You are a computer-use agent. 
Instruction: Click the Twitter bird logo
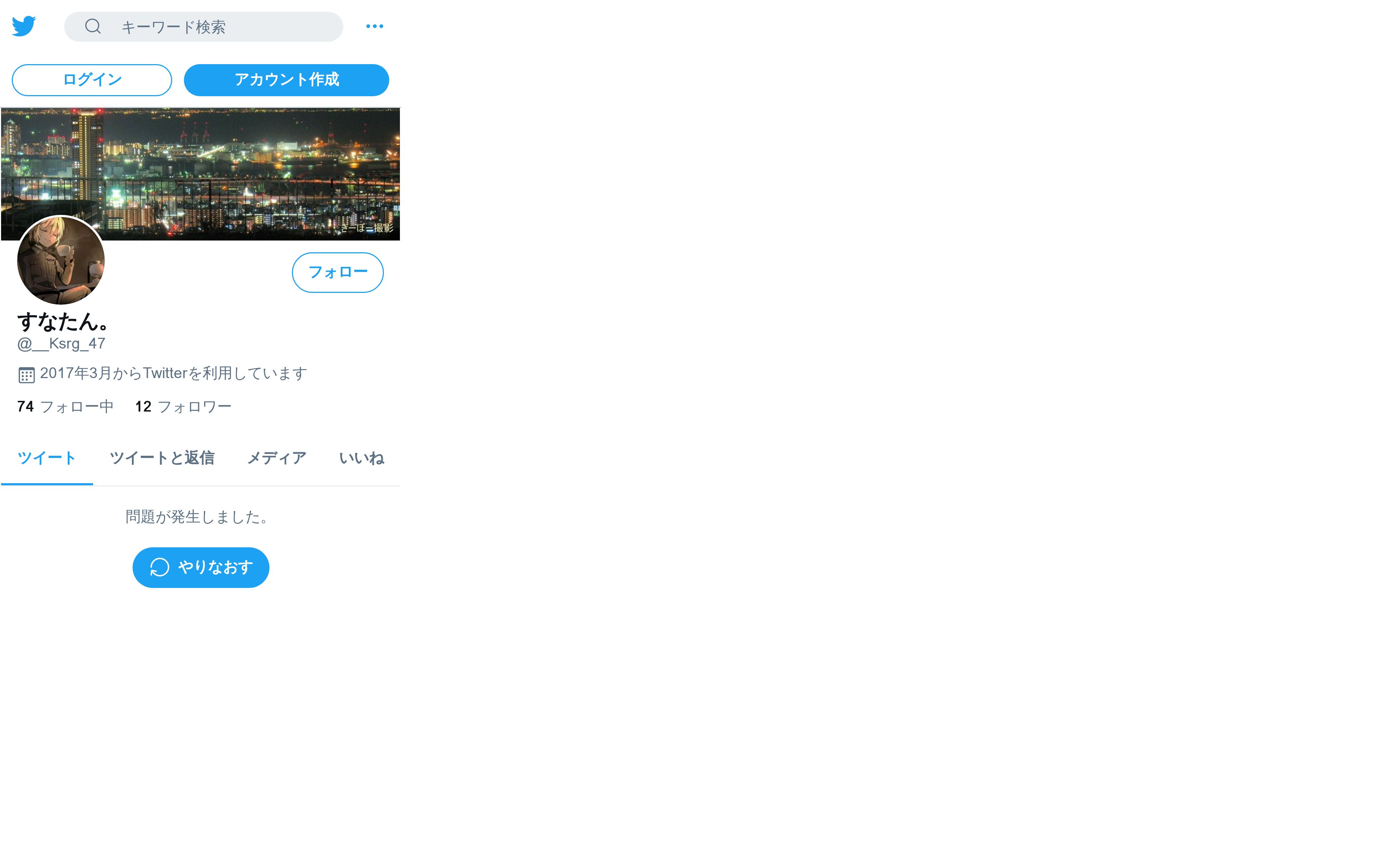point(24,26)
